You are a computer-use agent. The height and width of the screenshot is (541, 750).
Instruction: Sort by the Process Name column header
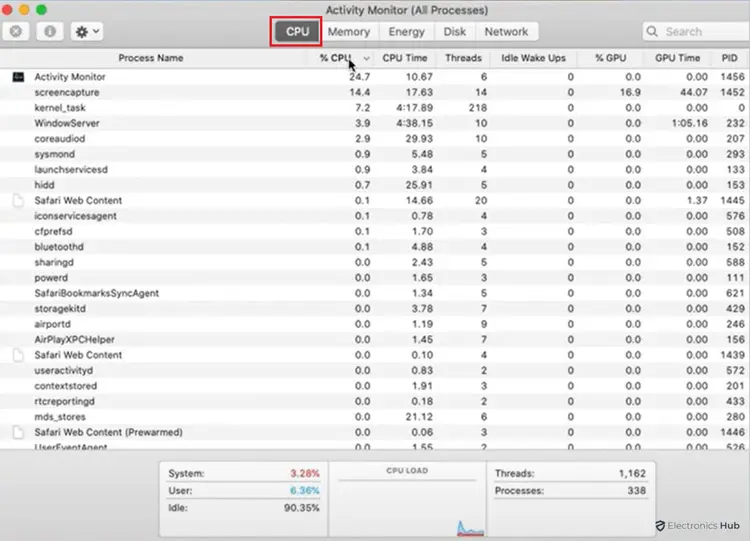tap(151, 58)
